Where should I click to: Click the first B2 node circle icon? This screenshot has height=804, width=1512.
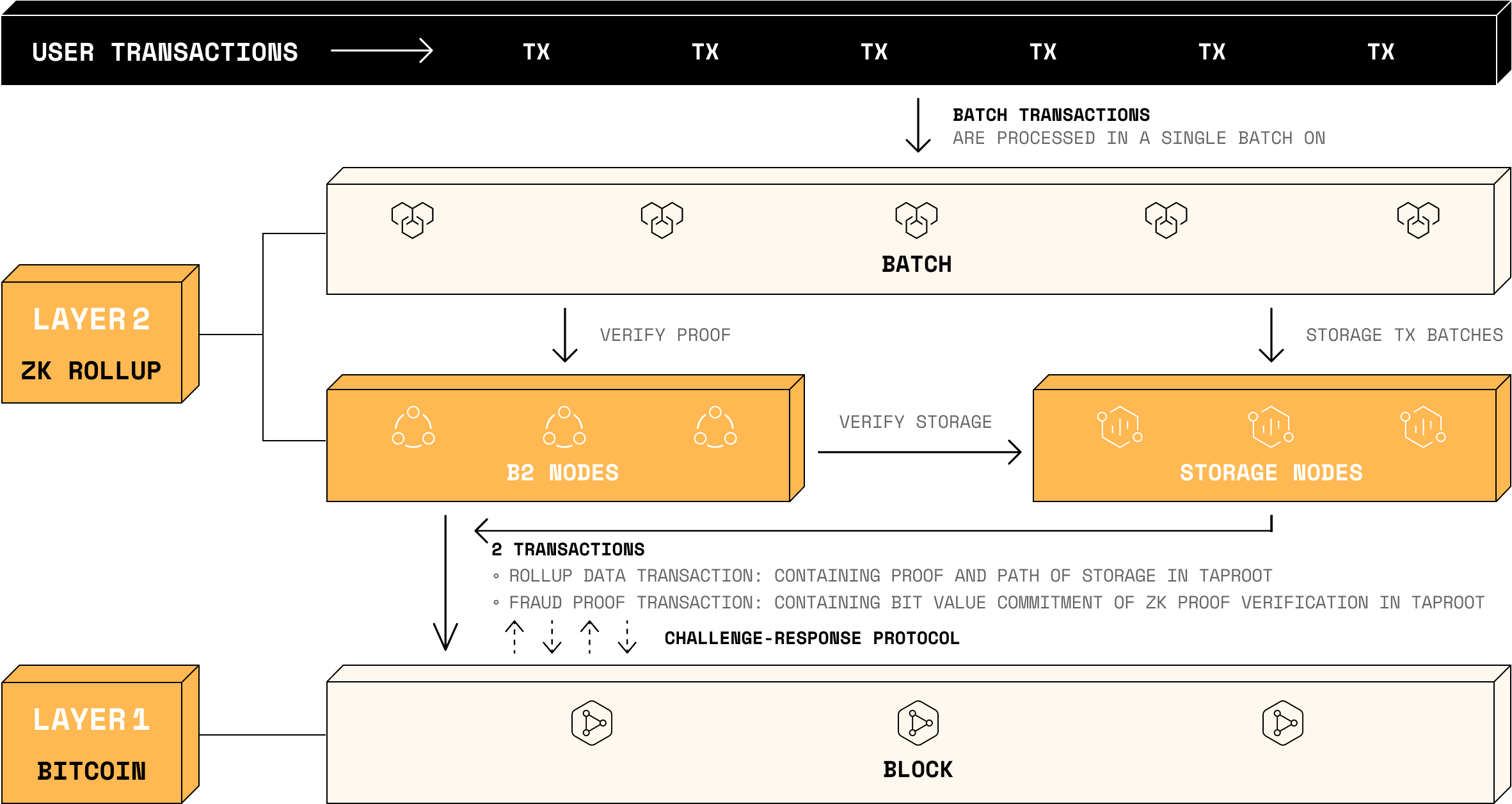(413, 427)
